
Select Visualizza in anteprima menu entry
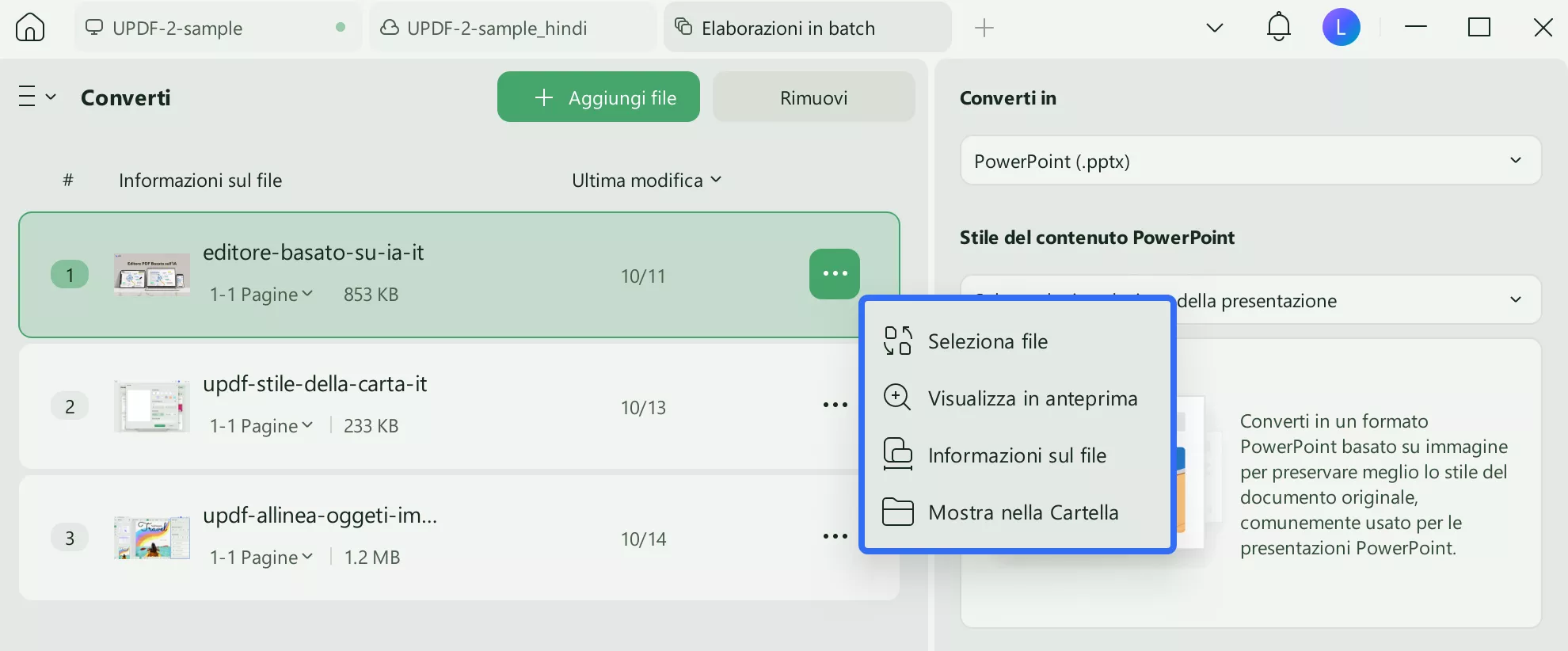(x=1032, y=398)
